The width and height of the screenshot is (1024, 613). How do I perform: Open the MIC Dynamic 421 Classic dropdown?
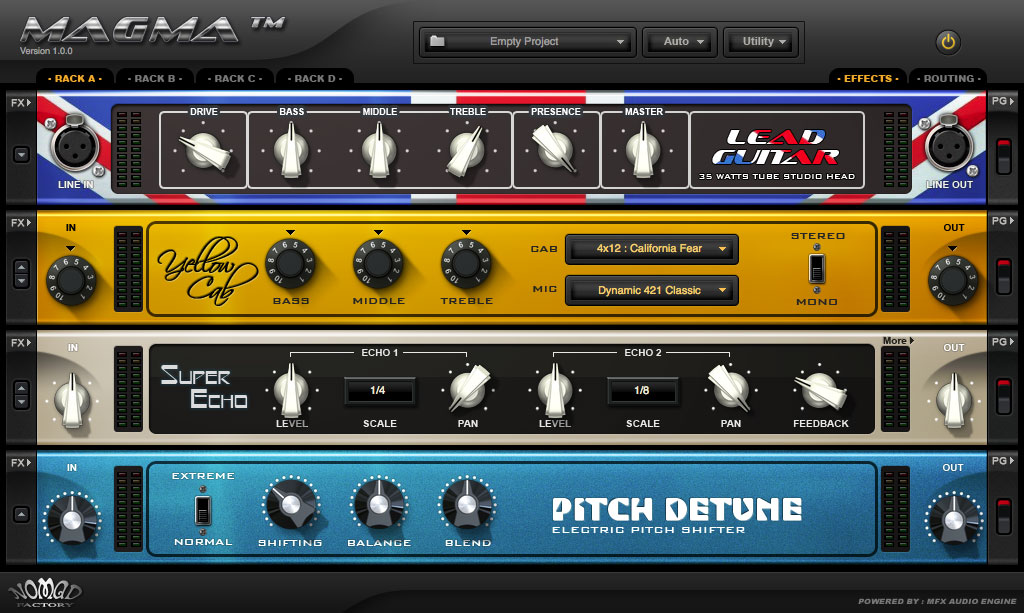pyautogui.click(x=651, y=290)
